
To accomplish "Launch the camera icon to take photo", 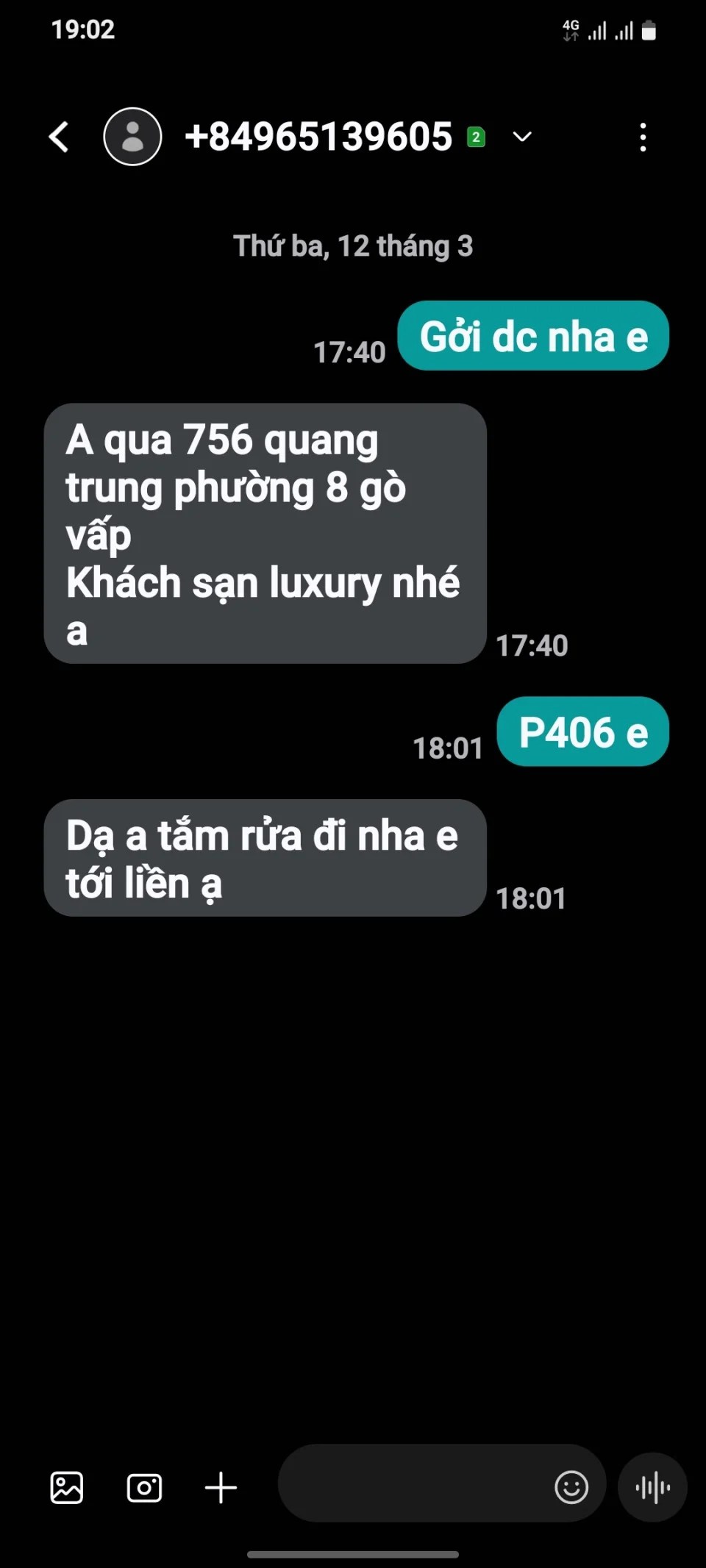I will [144, 1488].
